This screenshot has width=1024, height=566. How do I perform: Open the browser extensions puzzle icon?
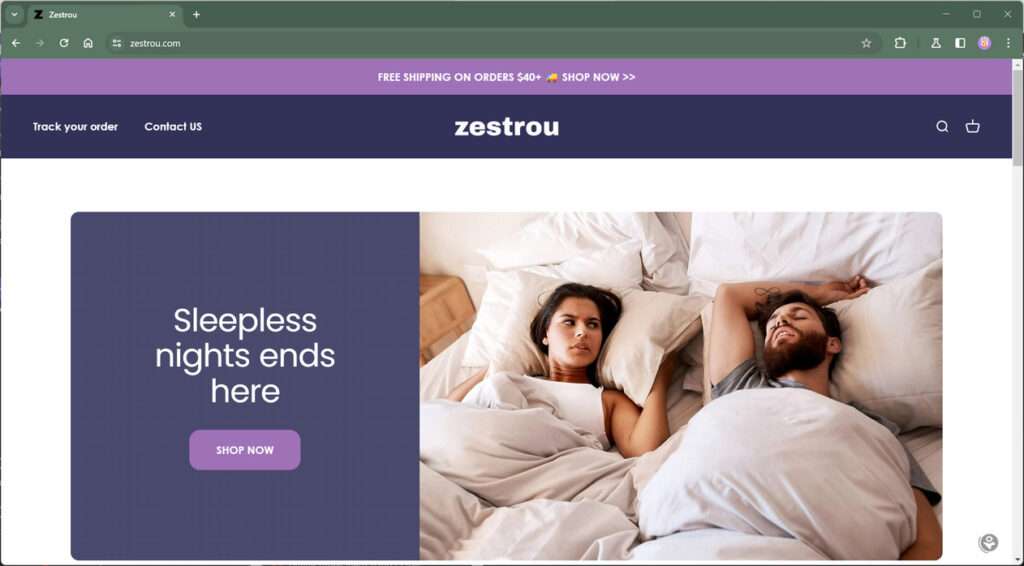point(900,43)
